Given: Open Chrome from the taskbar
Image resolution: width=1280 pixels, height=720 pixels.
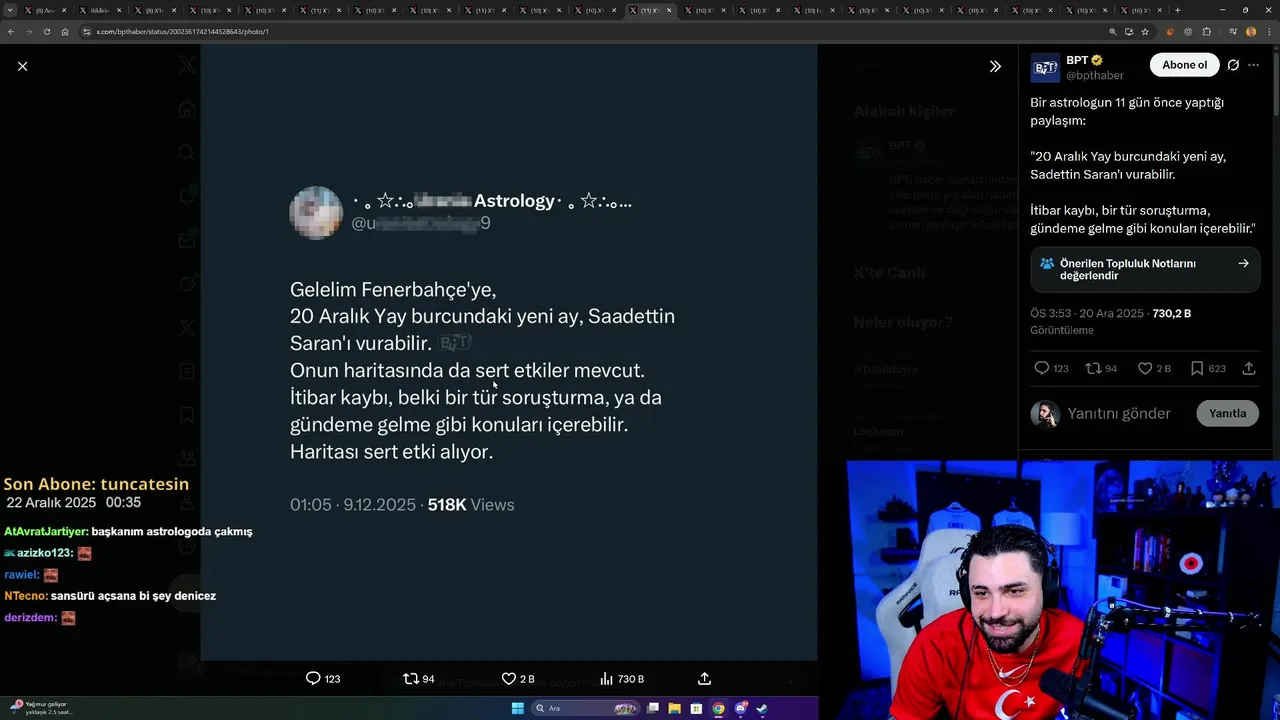Looking at the screenshot, I should tap(718, 708).
